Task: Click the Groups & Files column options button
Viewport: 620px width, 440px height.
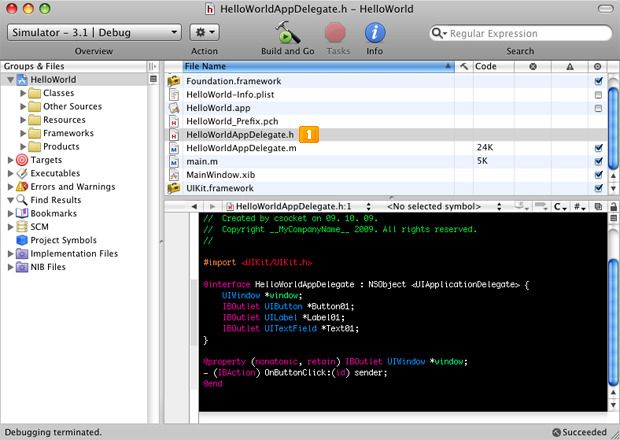Action: pos(153,66)
